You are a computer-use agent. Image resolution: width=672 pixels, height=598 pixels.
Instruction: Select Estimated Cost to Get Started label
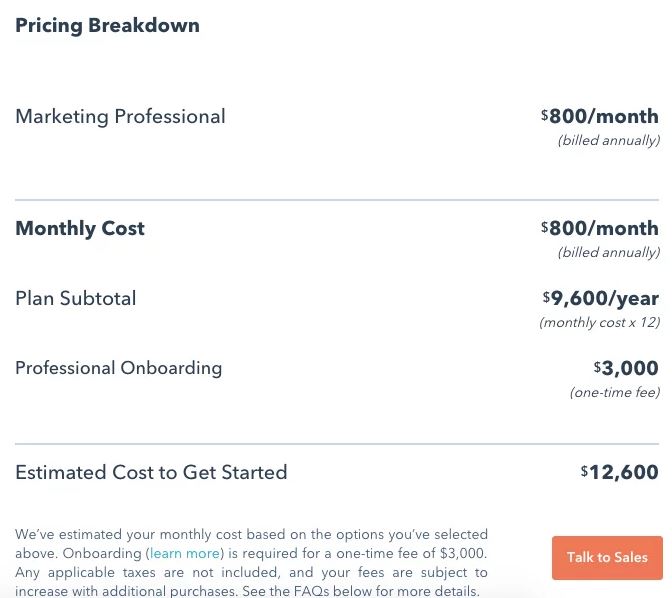click(x=151, y=472)
